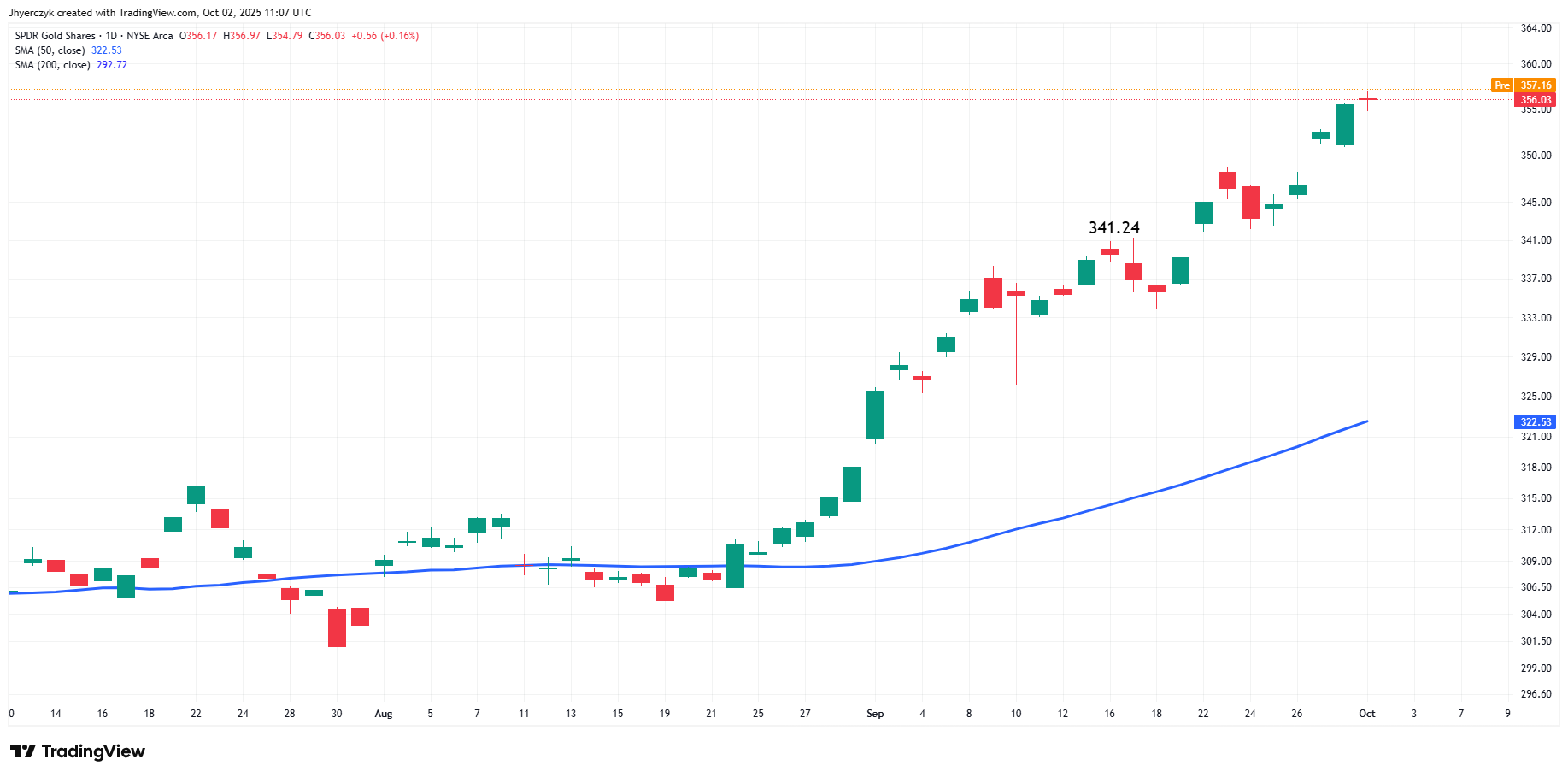Click the red 356.03 price label
1568x777 pixels.
click(1536, 100)
